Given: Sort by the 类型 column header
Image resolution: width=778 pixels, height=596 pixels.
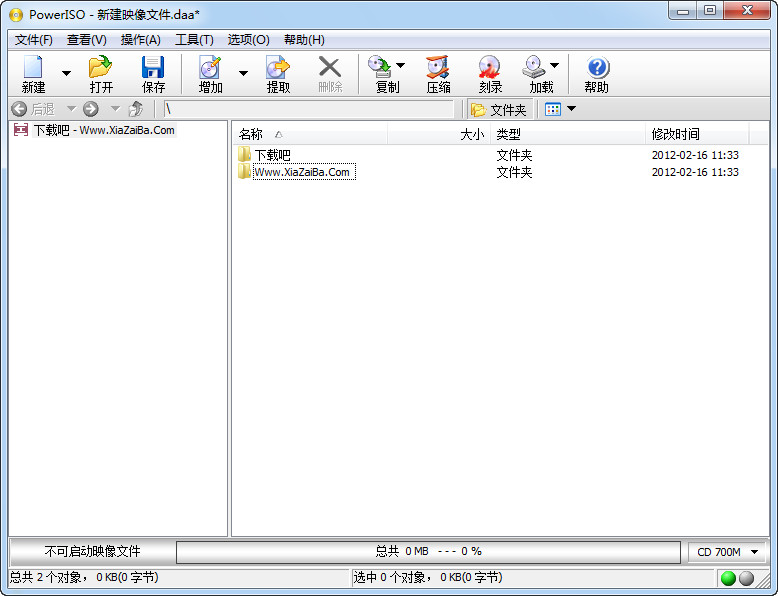Looking at the screenshot, I should [x=568, y=134].
